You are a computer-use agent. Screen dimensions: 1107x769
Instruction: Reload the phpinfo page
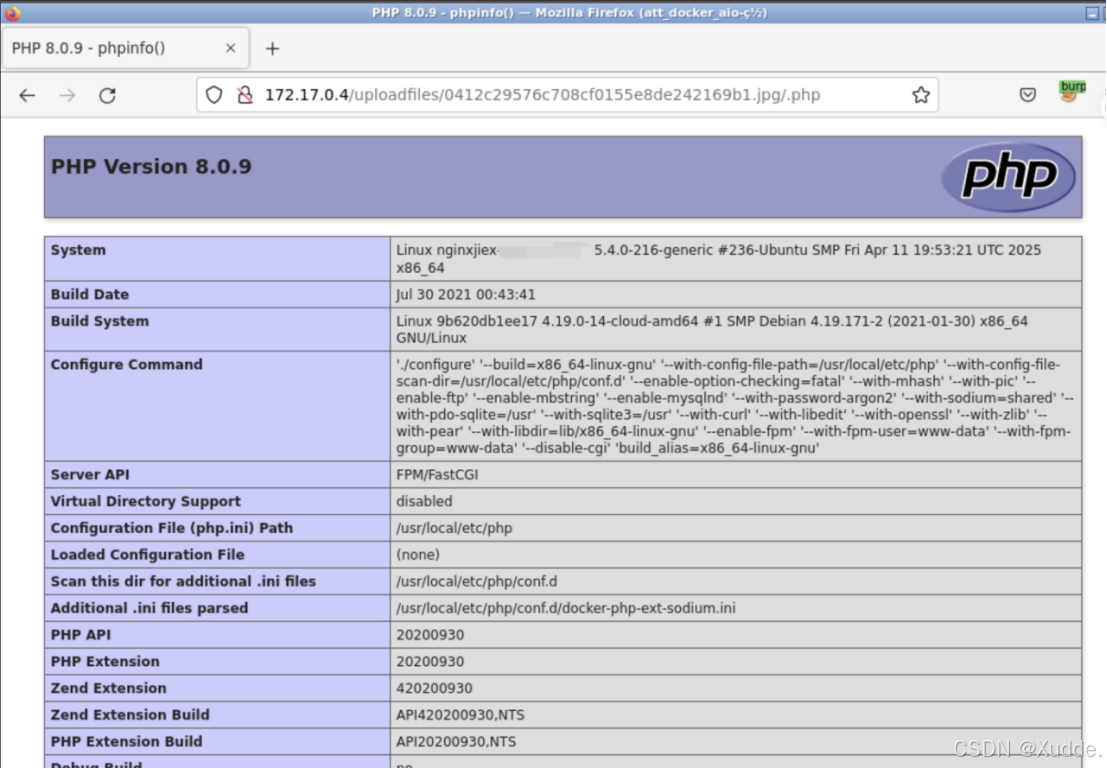coord(107,95)
